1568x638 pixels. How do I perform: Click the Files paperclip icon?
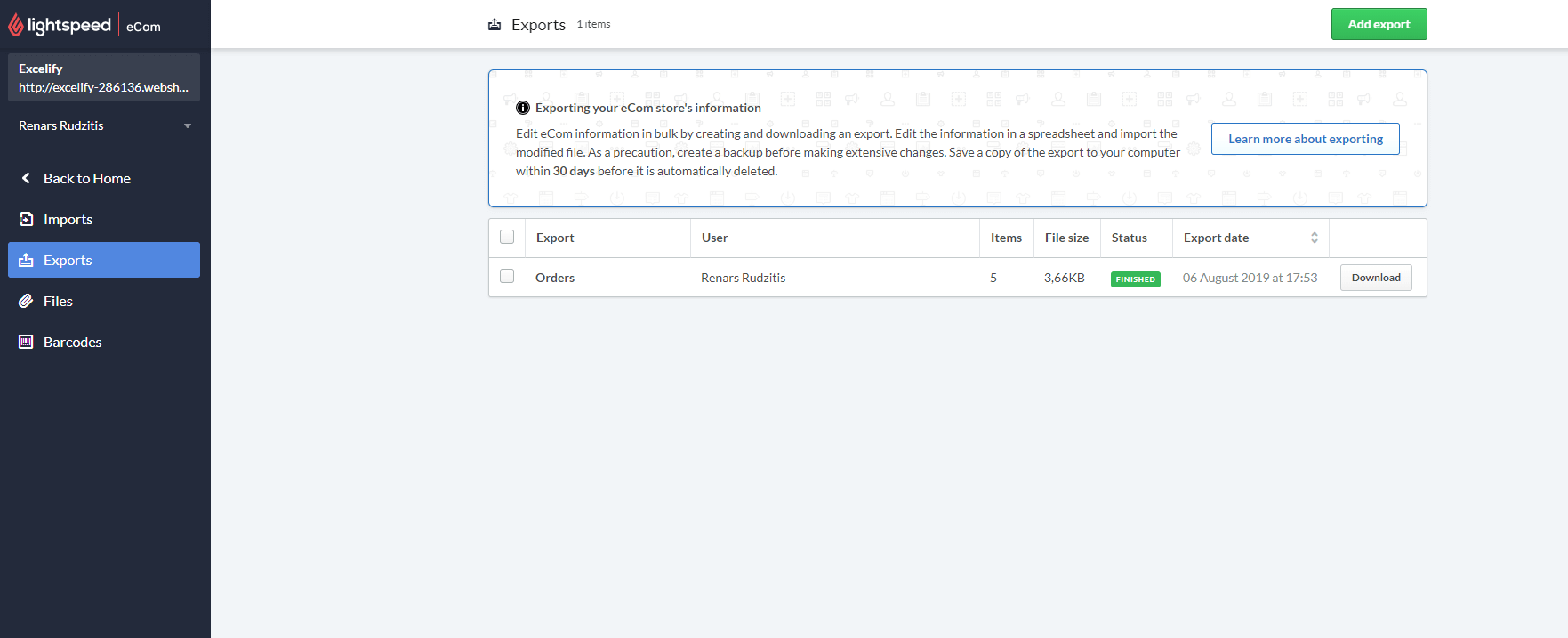click(x=27, y=301)
